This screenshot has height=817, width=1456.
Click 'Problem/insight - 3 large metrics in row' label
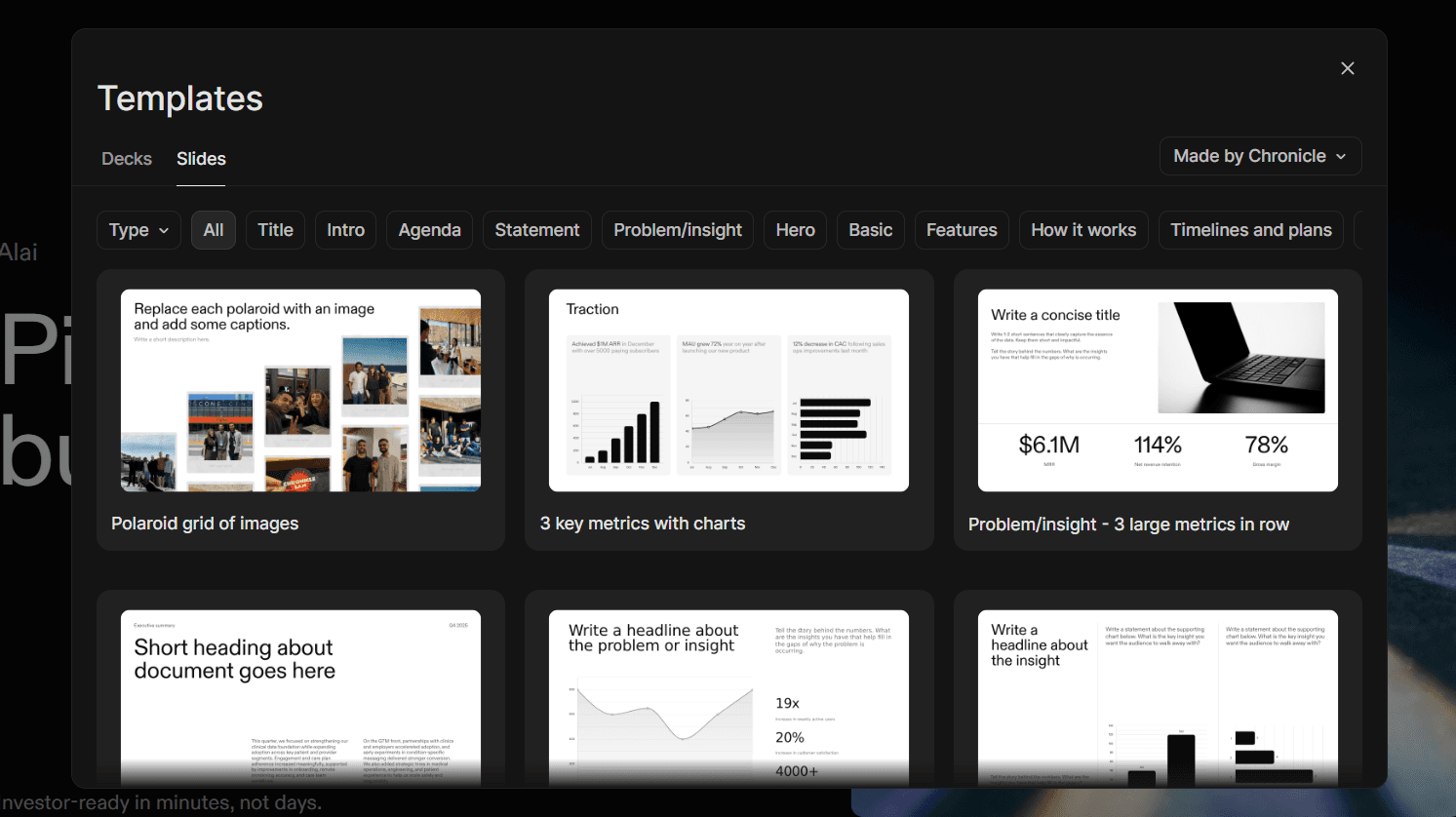coord(1128,525)
